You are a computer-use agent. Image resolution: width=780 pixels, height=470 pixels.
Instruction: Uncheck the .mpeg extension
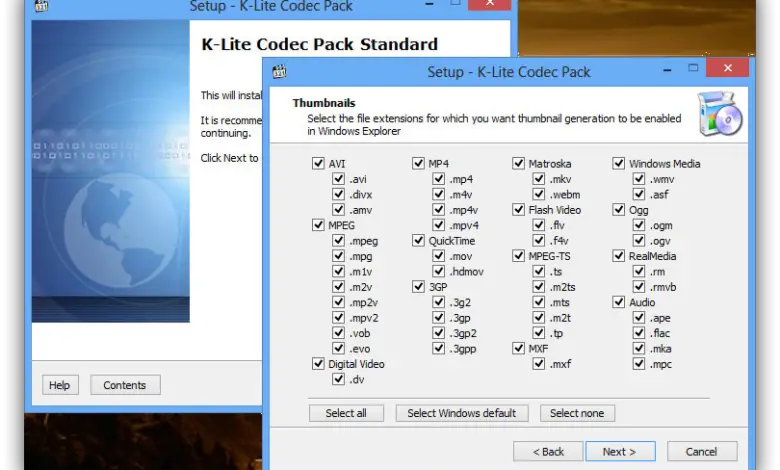[x=339, y=240]
